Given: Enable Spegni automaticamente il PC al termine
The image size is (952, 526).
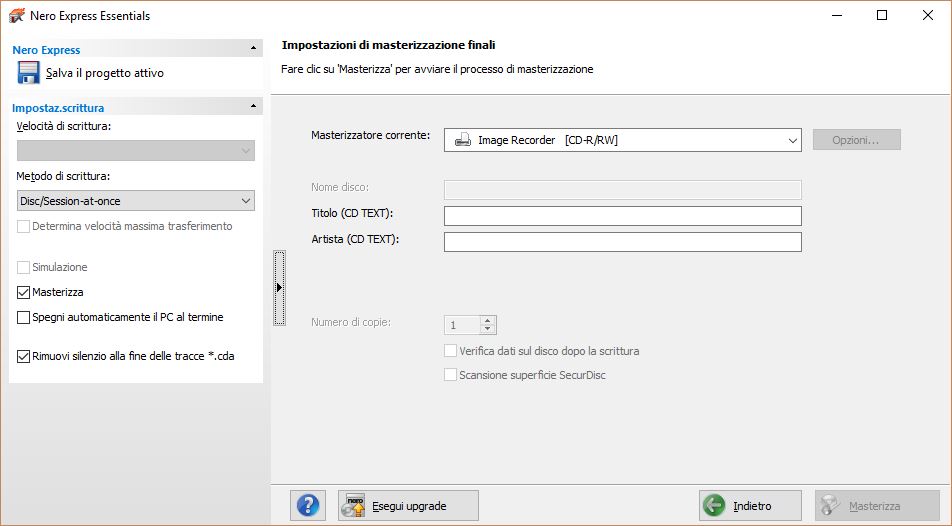Looking at the screenshot, I should (x=23, y=317).
